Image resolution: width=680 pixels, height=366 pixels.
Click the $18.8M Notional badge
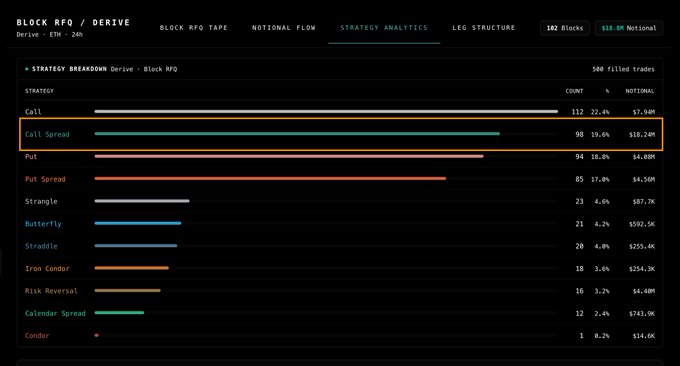point(629,28)
